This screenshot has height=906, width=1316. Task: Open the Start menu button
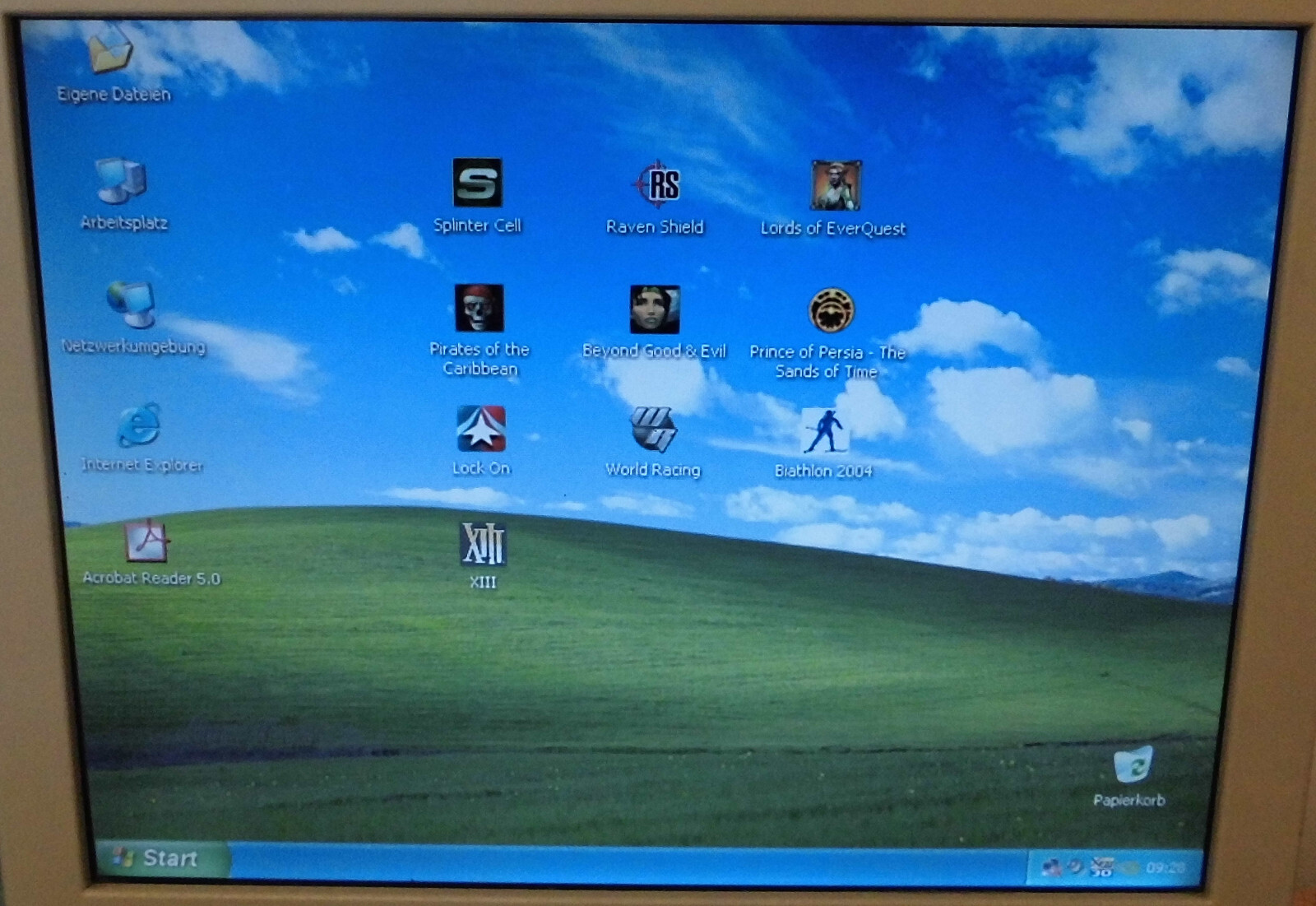coord(163,858)
